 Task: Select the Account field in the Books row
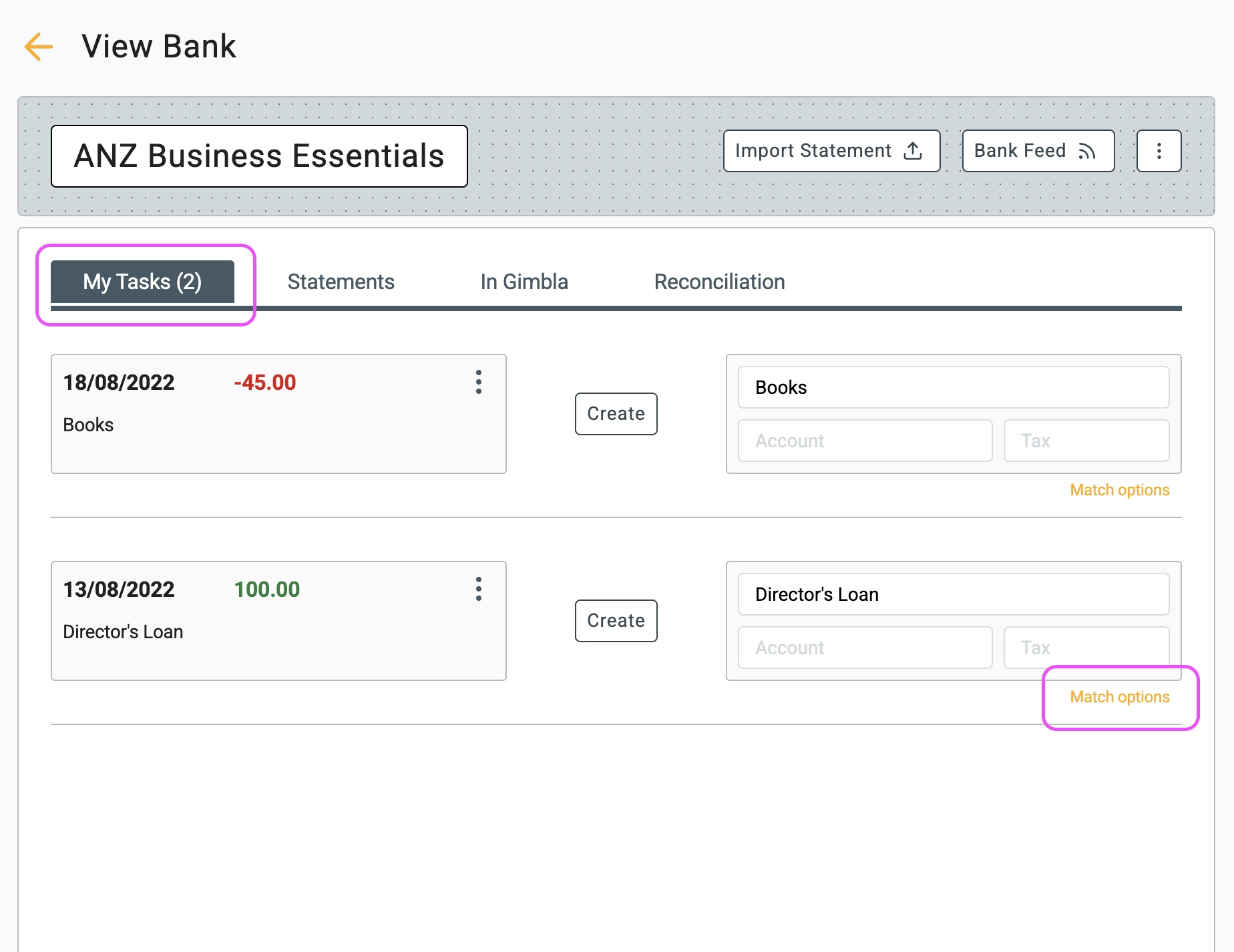[865, 441]
